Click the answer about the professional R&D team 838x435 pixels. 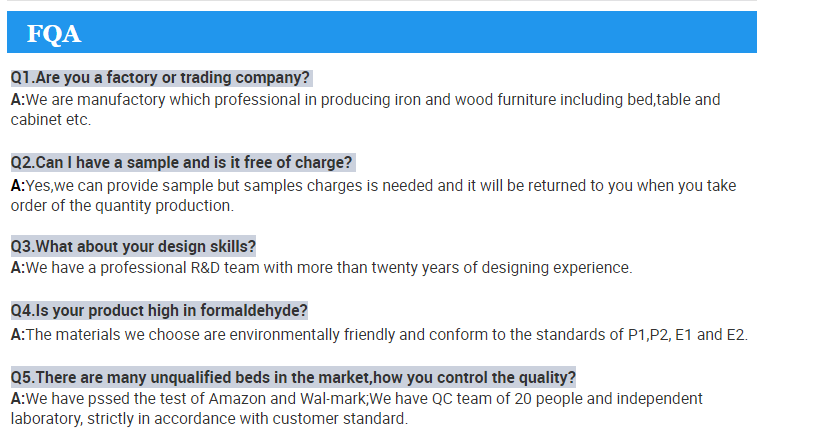(x=330, y=268)
